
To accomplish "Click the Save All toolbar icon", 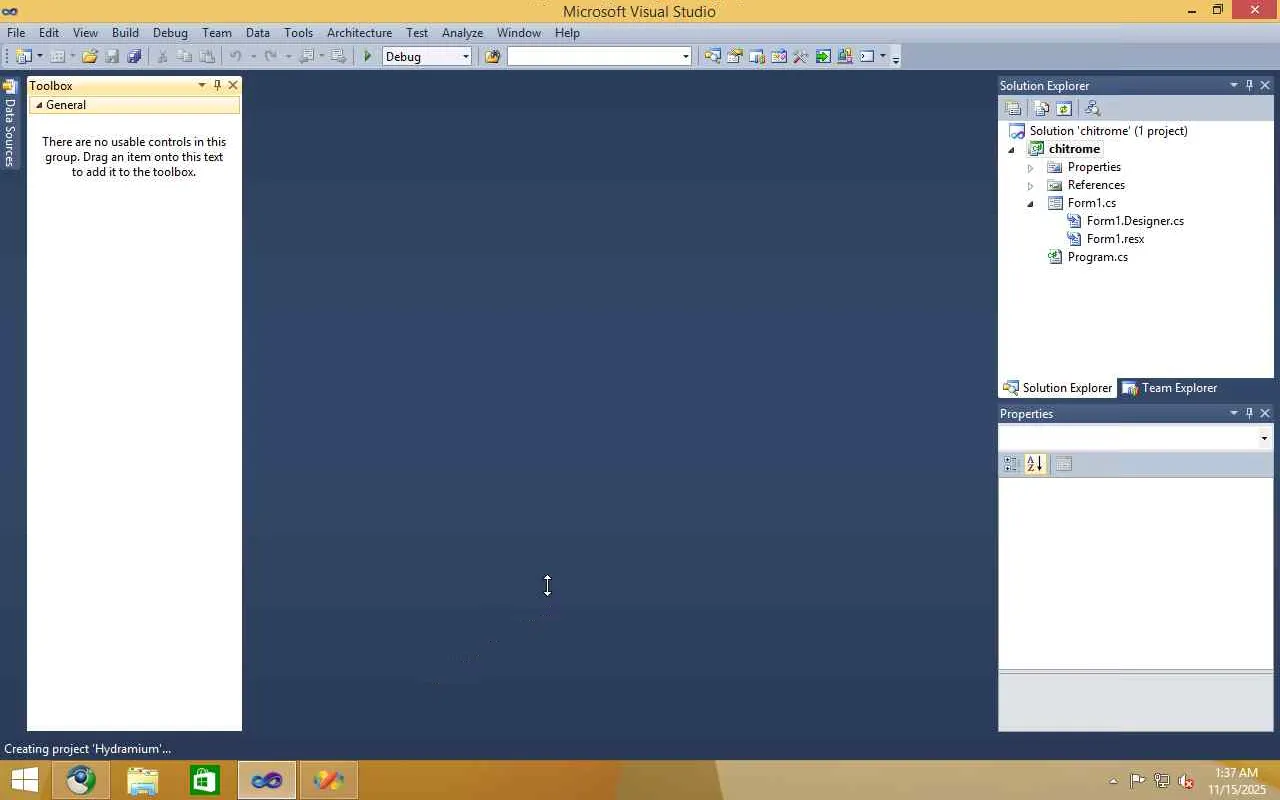I will point(134,57).
